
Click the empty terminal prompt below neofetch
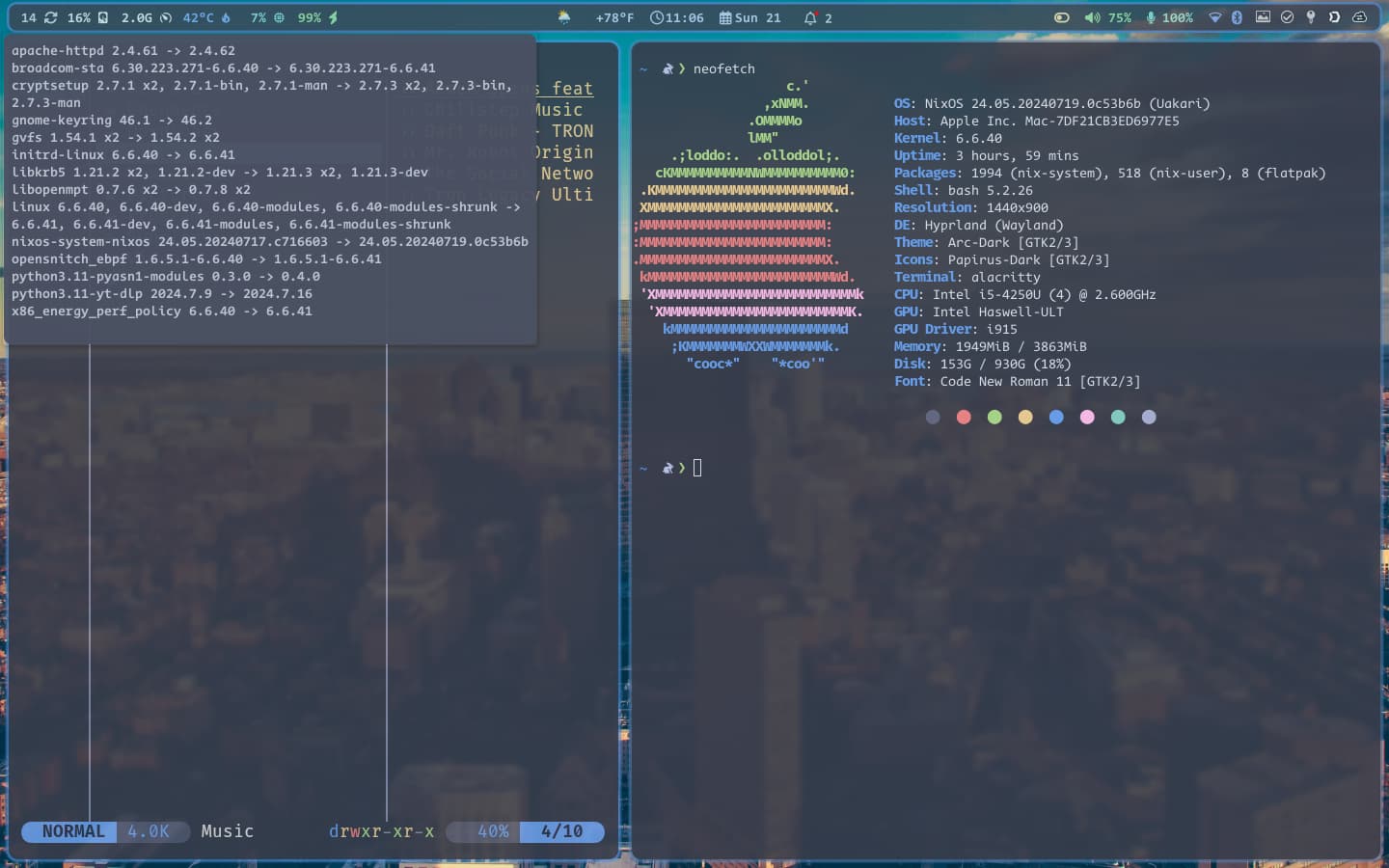coord(698,468)
